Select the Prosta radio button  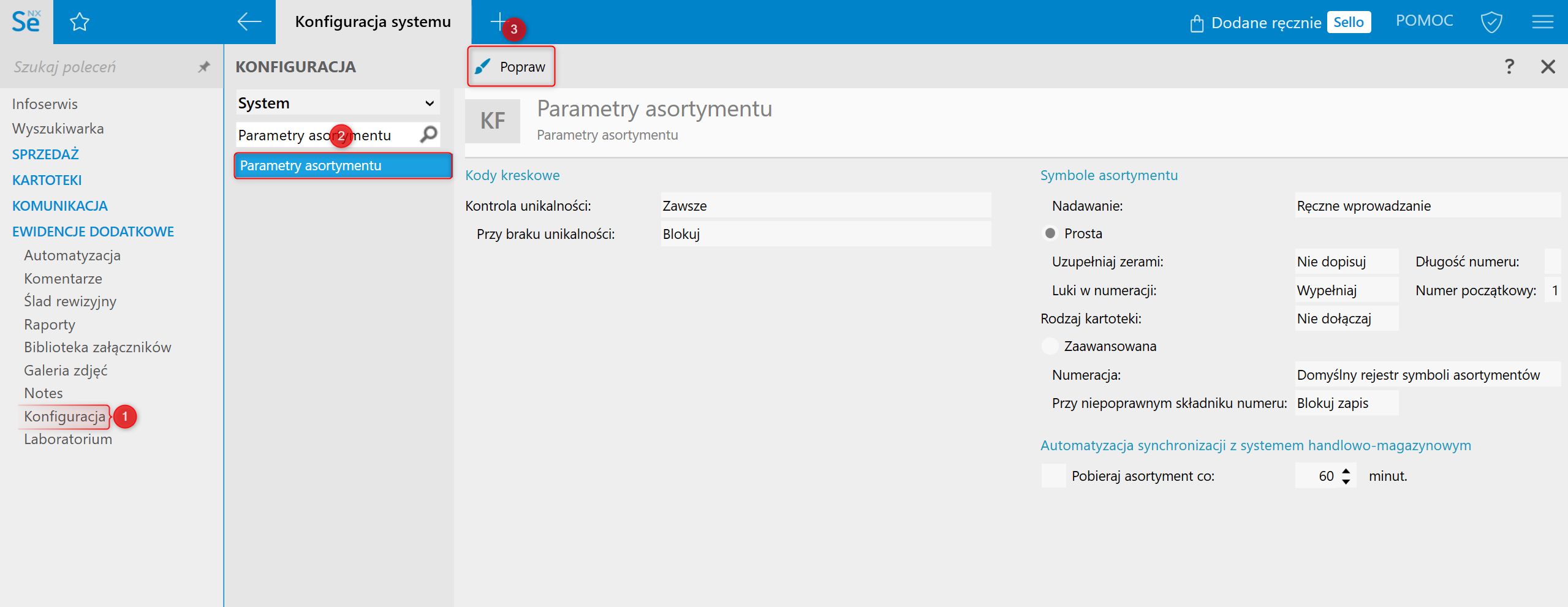tap(1050, 233)
